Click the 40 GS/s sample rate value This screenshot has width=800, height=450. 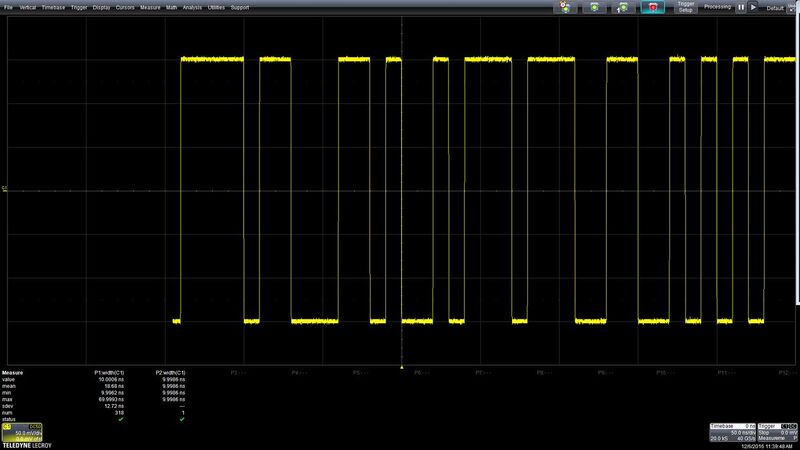click(746, 439)
